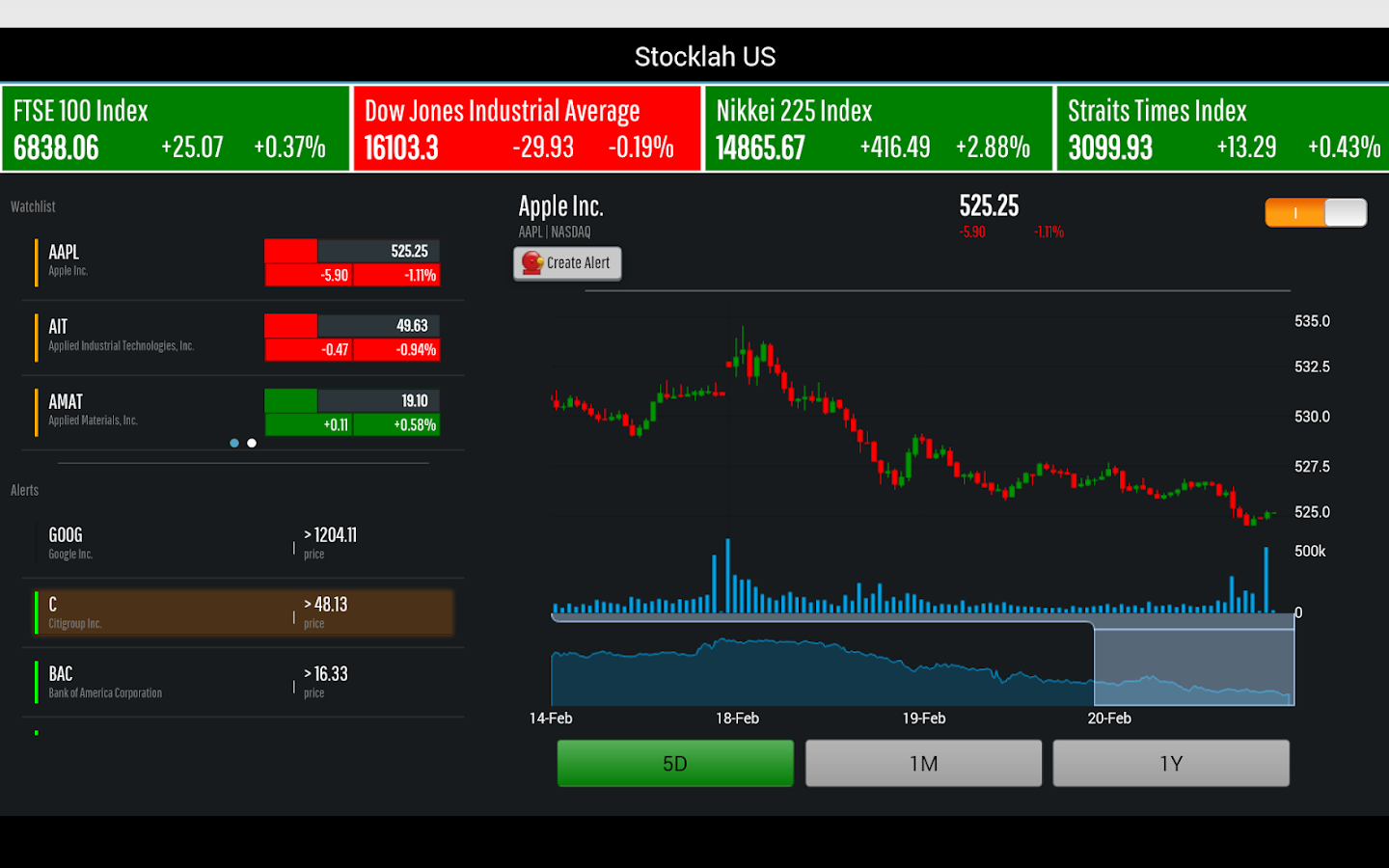Screen dimensions: 1389x868
Task: Click the Watchlist heading
Action: 33,206
